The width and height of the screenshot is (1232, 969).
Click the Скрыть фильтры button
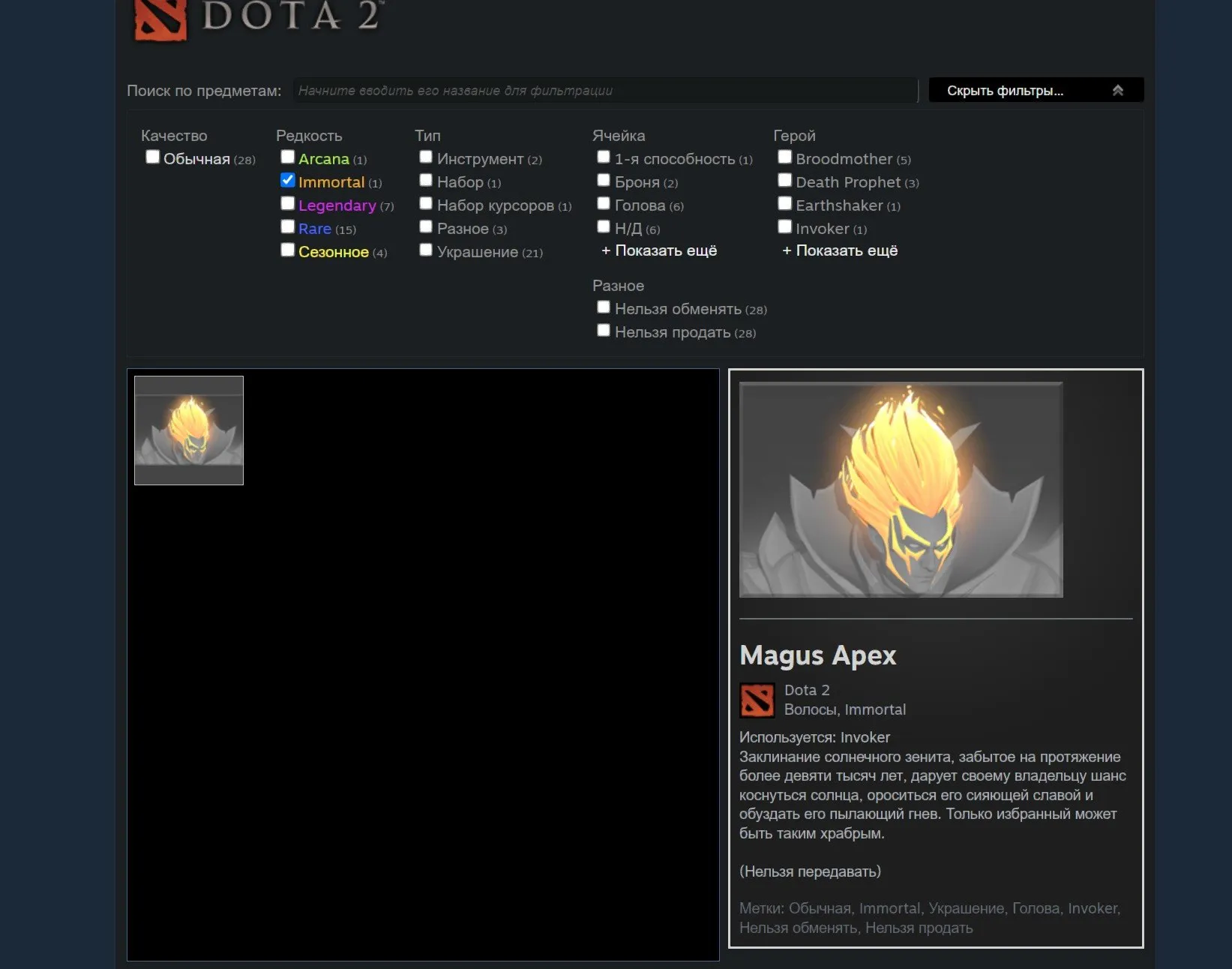1036,90
